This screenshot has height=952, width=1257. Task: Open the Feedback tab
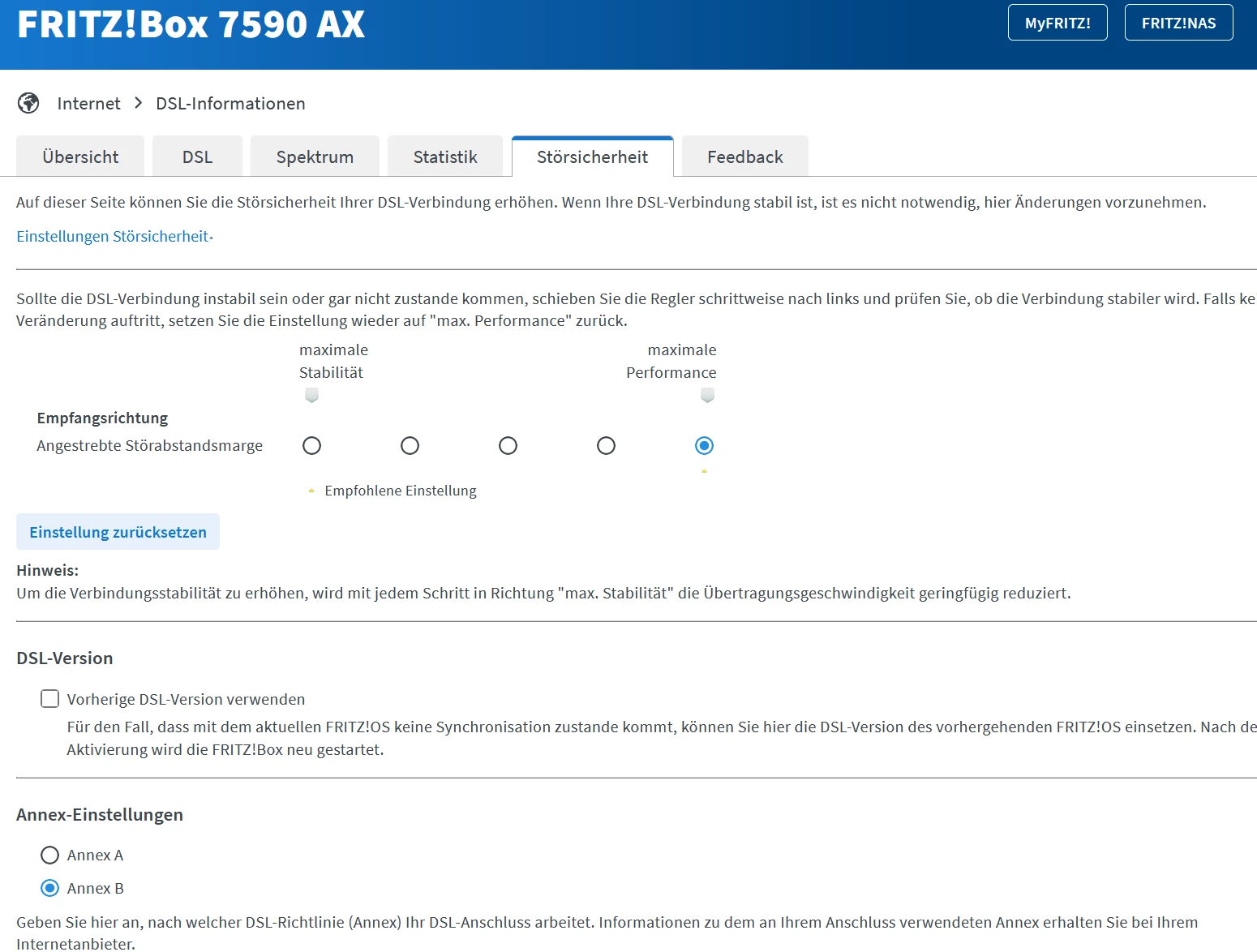pos(744,157)
